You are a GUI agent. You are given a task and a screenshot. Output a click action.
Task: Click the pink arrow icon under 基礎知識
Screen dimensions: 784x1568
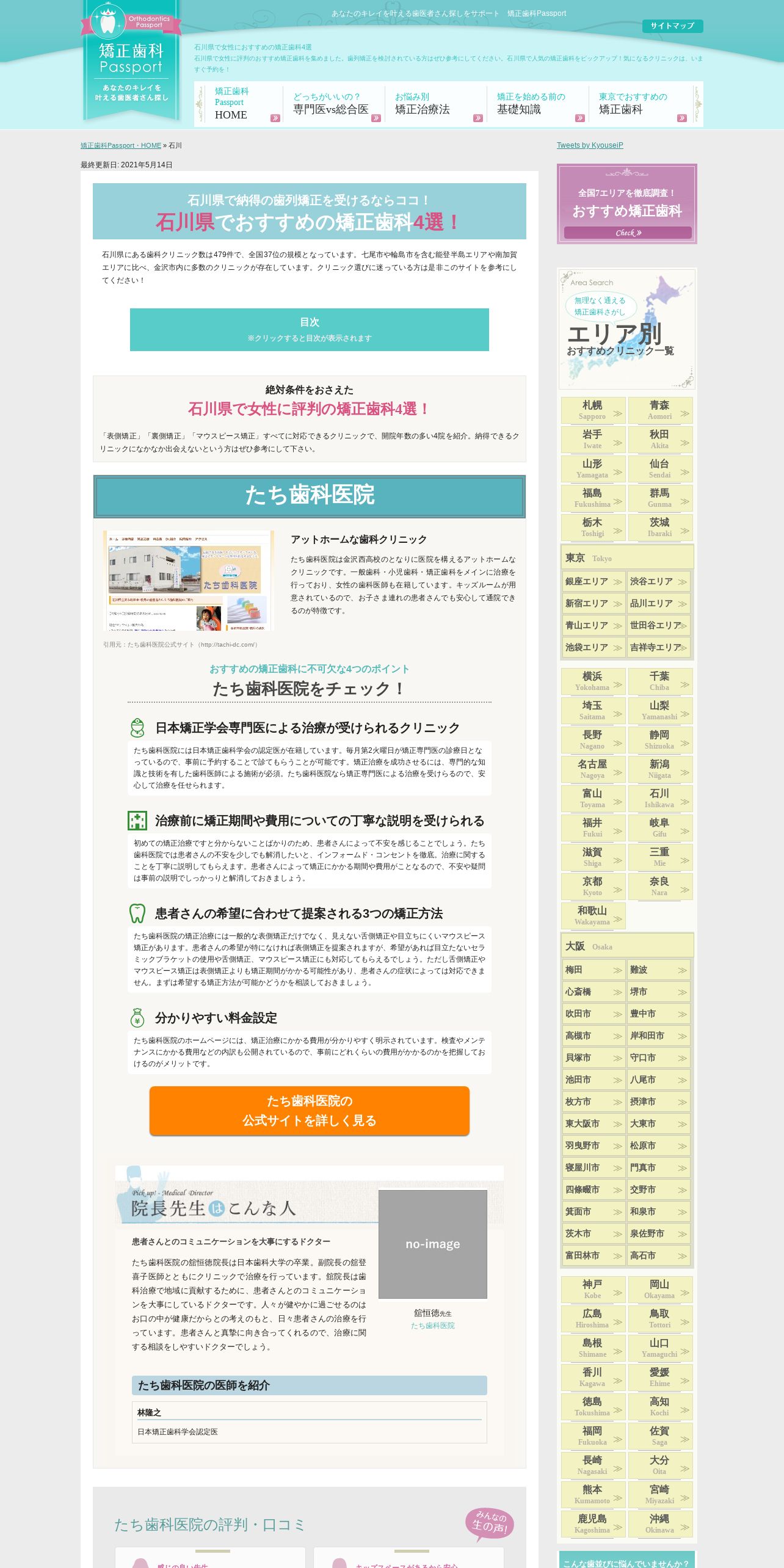click(580, 118)
